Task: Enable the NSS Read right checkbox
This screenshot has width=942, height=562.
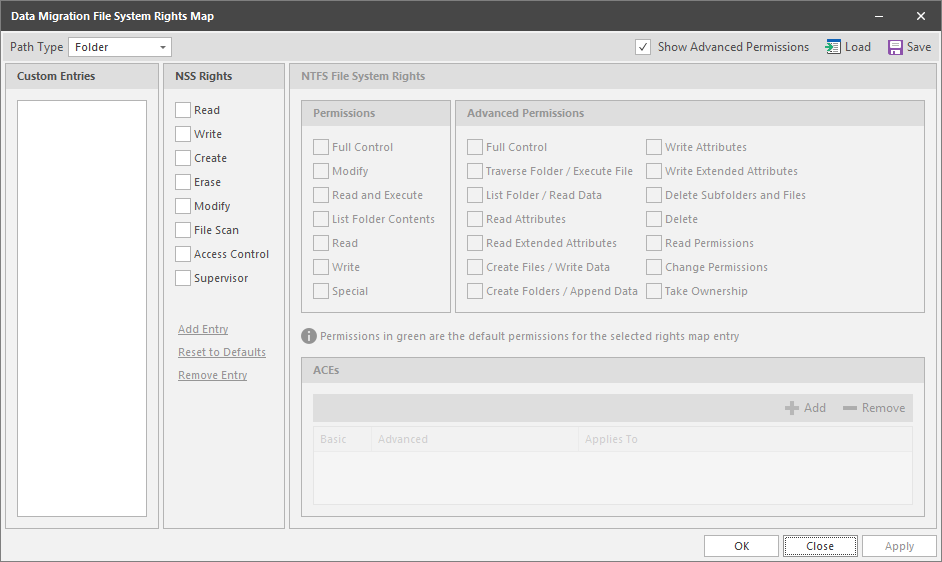Action: click(x=183, y=110)
